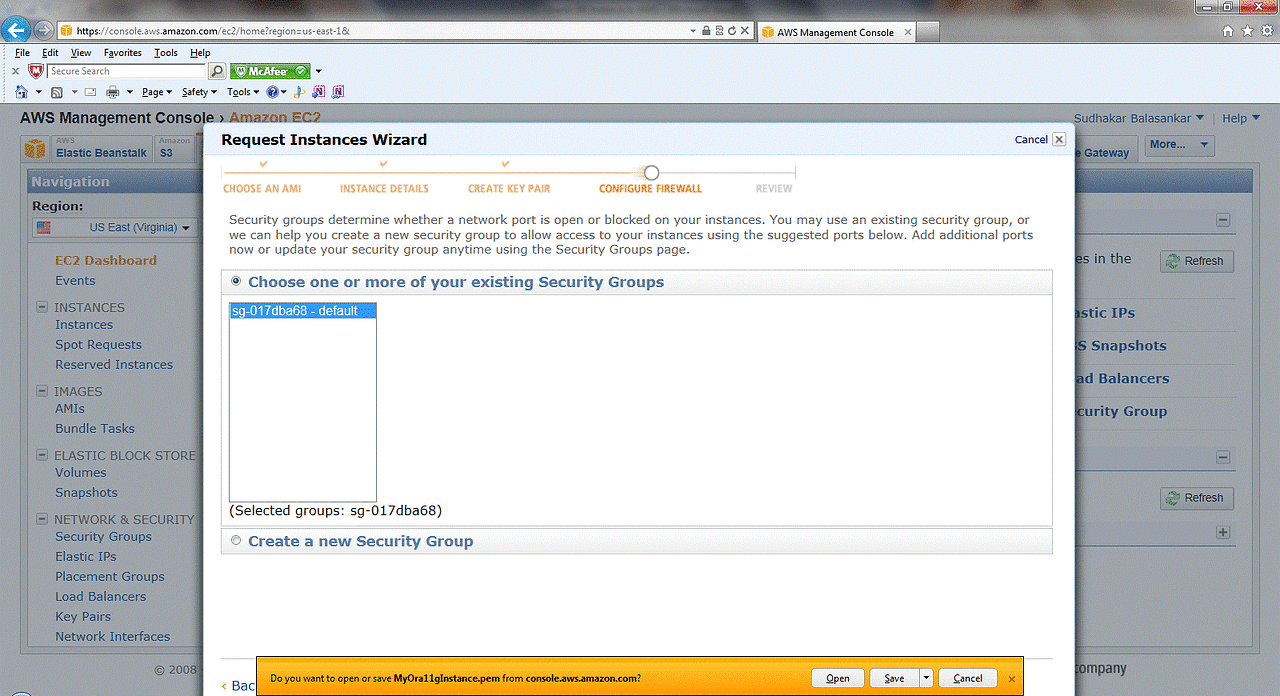The height and width of the screenshot is (696, 1280).
Task: Click Save in download bar
Action: coord(894,678)
